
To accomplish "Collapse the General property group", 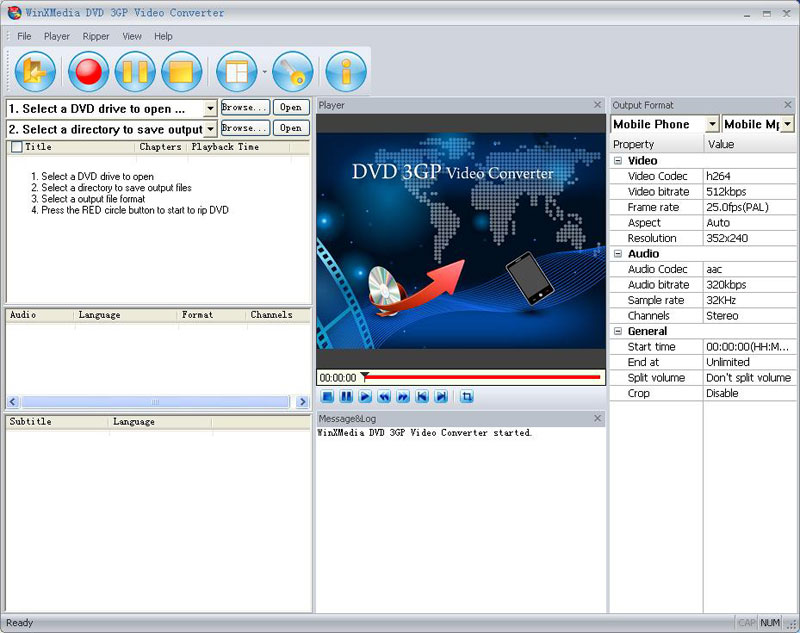I will [618, 331].
